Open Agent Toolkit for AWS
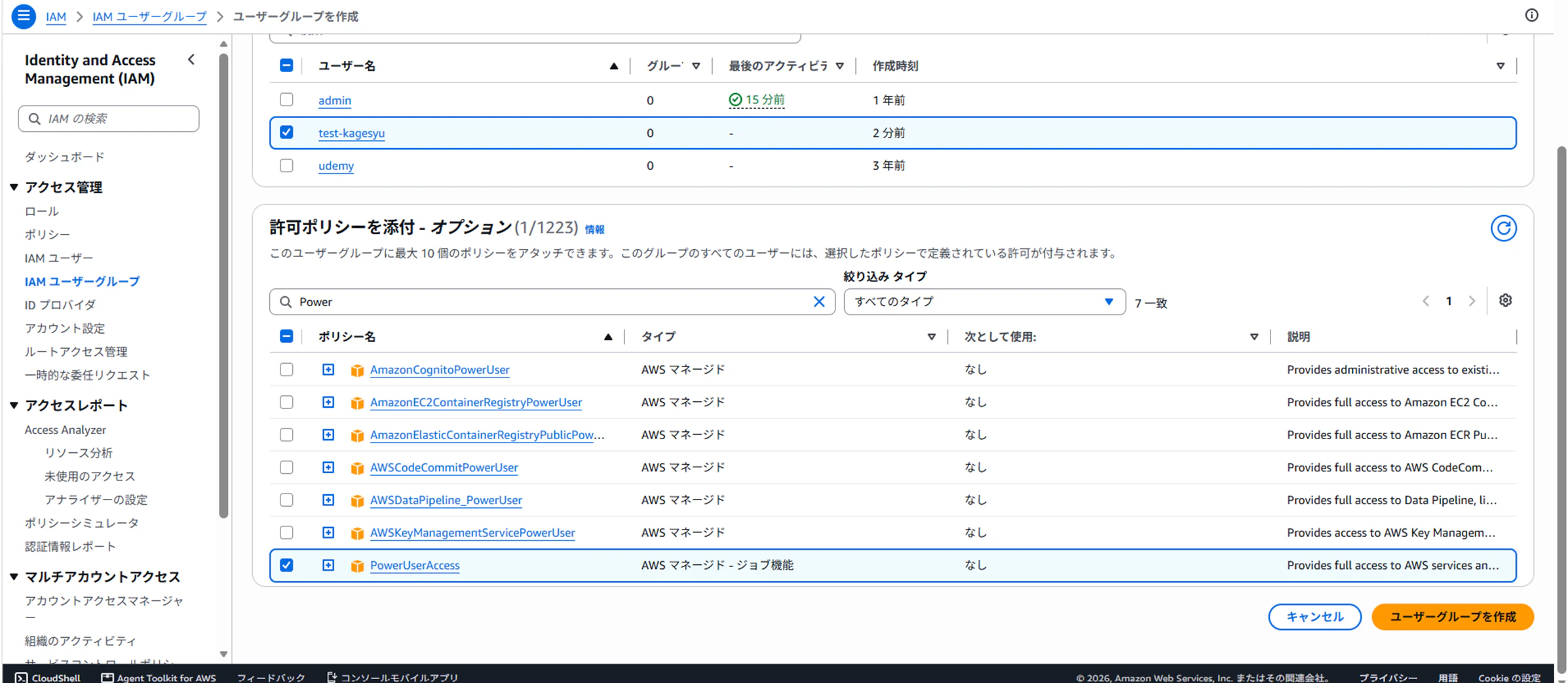Viewport: 1568px width, 683px height. (159, 677)
